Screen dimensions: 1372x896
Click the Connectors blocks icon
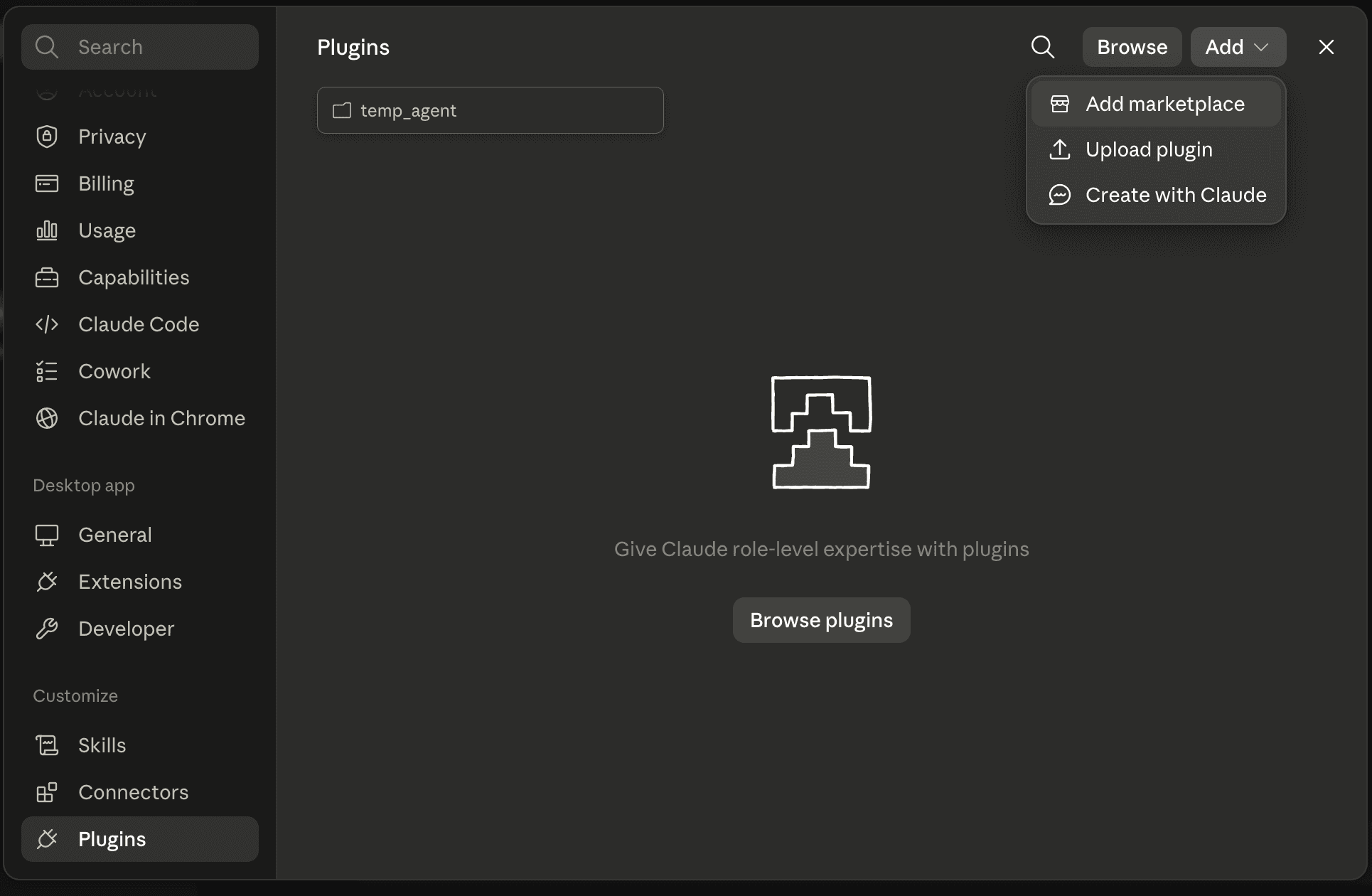(x=47, y=792)
